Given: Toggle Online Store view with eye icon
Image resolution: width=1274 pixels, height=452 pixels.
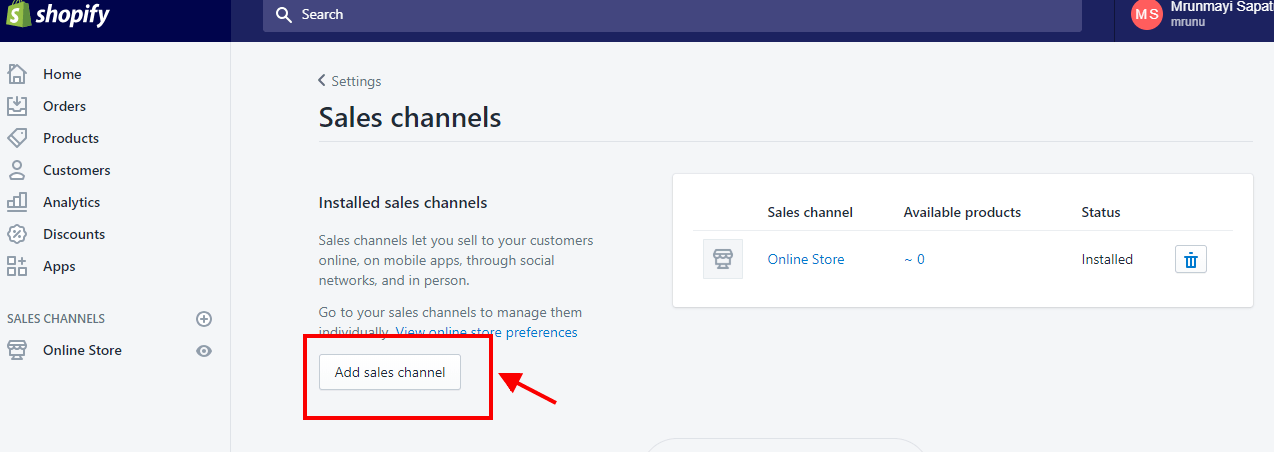Looking at the screenshot, I should [x=204, y=351].
